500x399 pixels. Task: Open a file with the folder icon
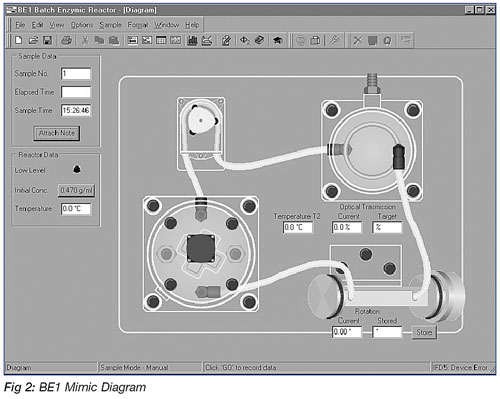tap(33, 40)
